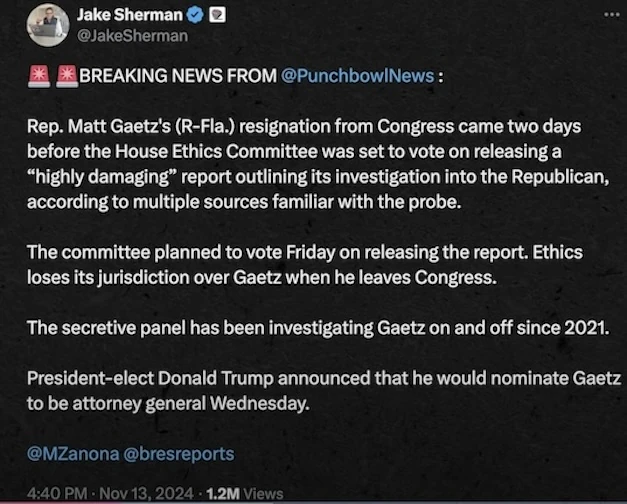The width and height of the screenshot is (627, 504).
Task: Open the @bresreports mention link
Action: [x=178, y=453]
